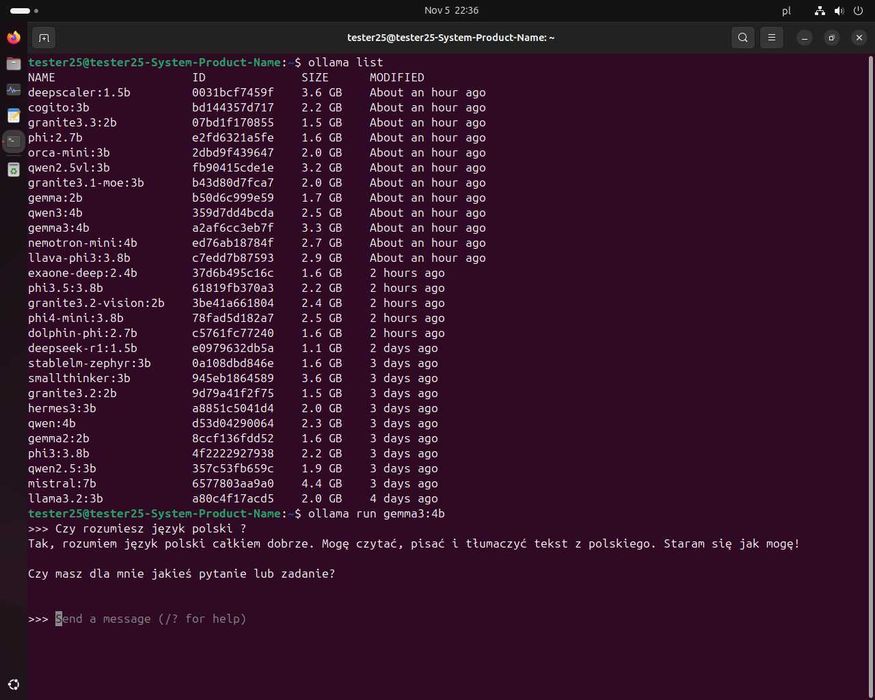Viewport: 875px width, 700px height.
Task: Click the 'deepseek-r1:1.5b' model name
Action: coord(83,349)
